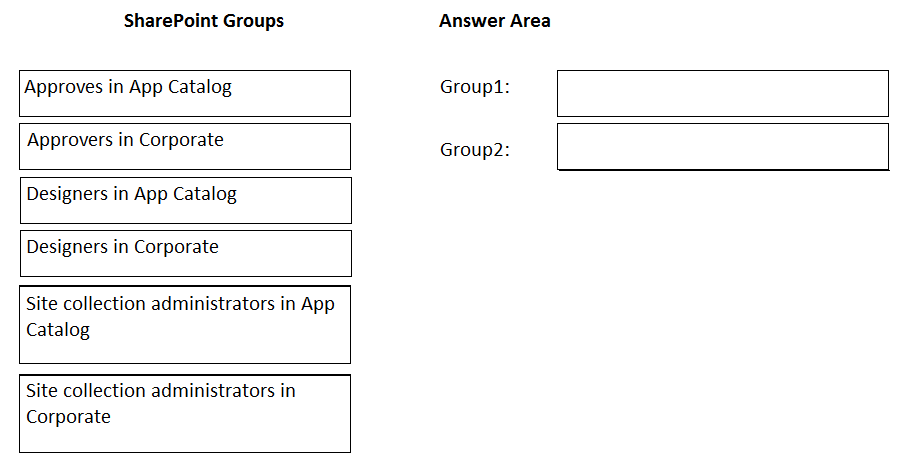Viewport: 903px width, 465px height.
Task: Click the Group2 label
Action: click(475, 149)
